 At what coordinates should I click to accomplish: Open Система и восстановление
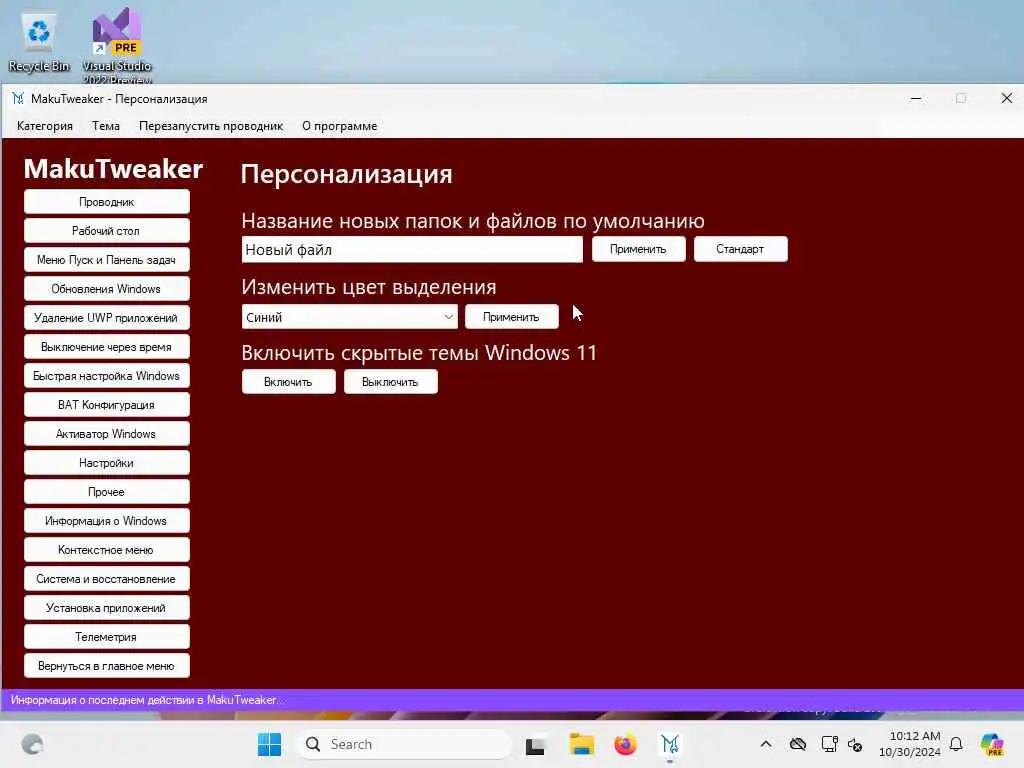(106, 579)
